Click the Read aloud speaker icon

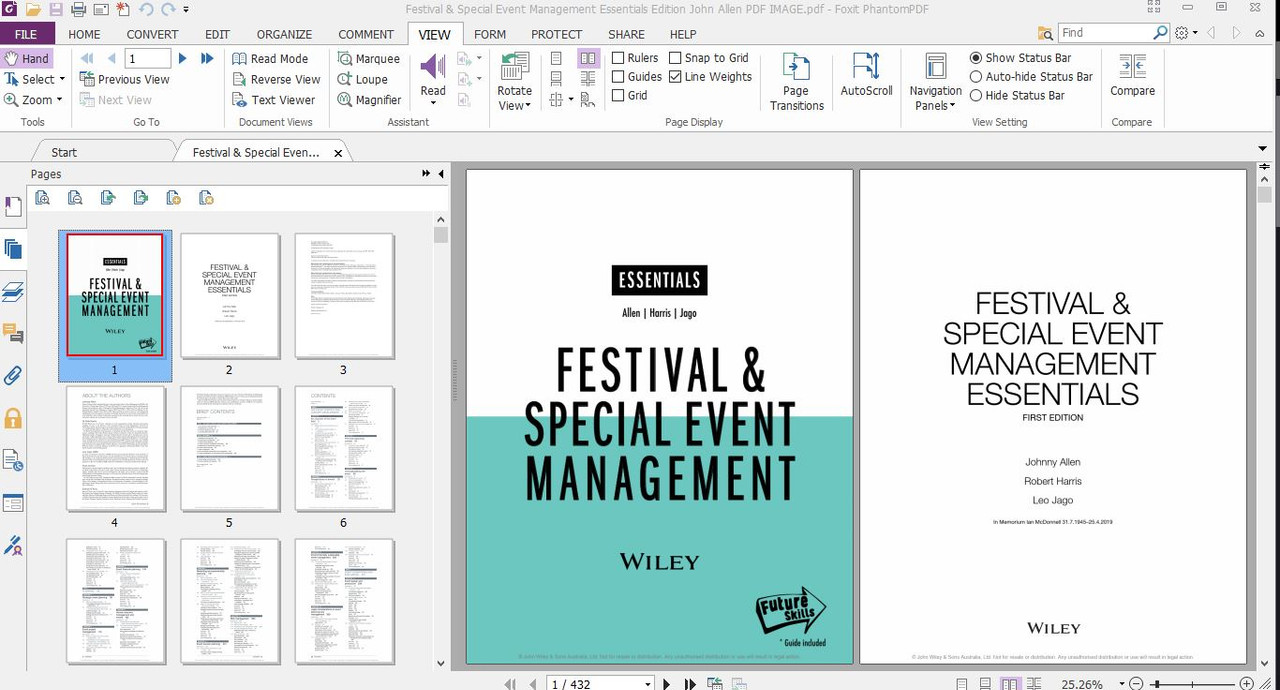[x=433, y=67]
